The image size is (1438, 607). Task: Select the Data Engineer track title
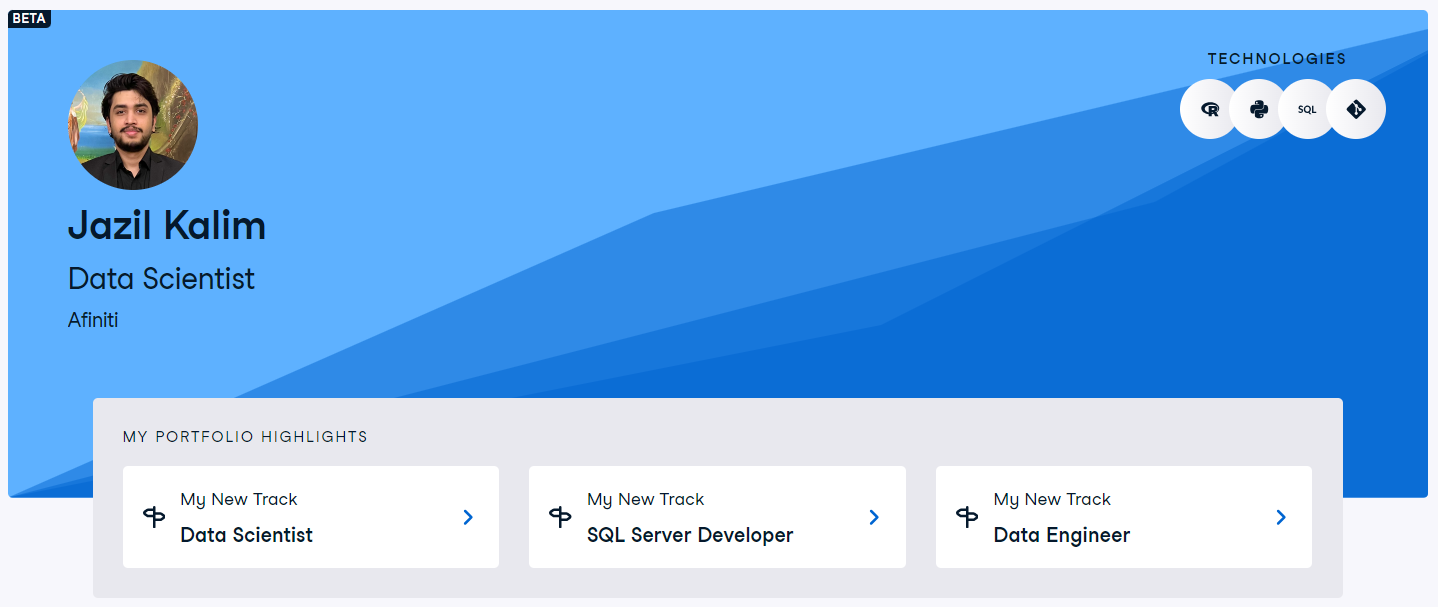1061,535
